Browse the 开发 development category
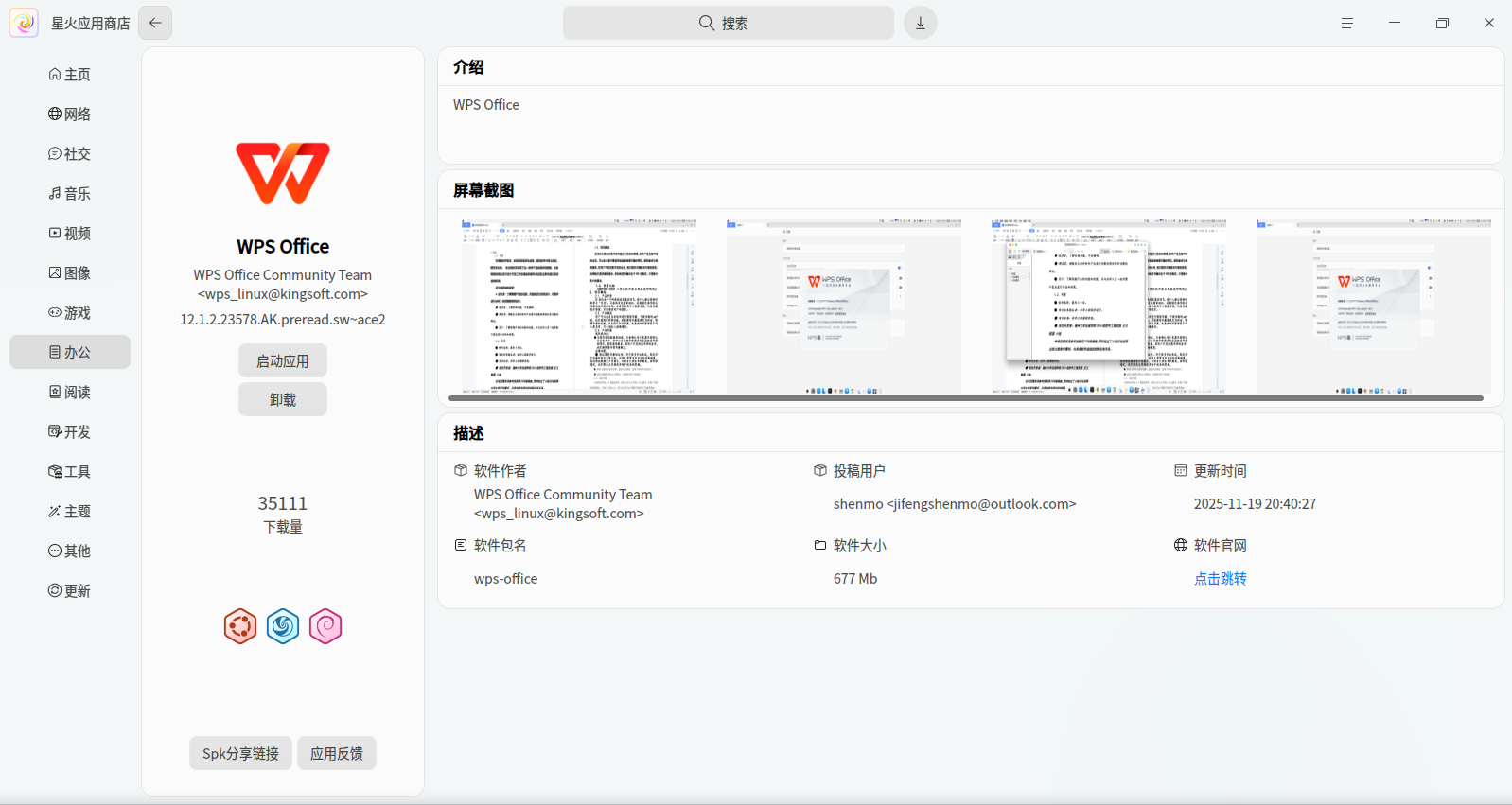 point(70,431)
